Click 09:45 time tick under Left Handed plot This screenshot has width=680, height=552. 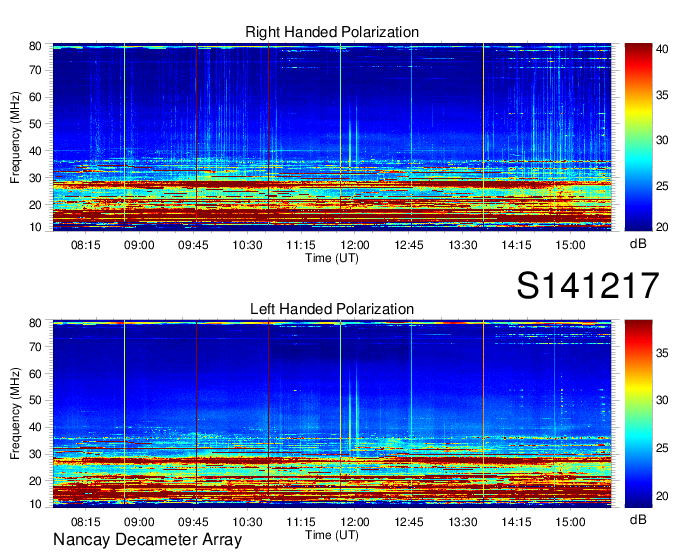coord(193,522)
